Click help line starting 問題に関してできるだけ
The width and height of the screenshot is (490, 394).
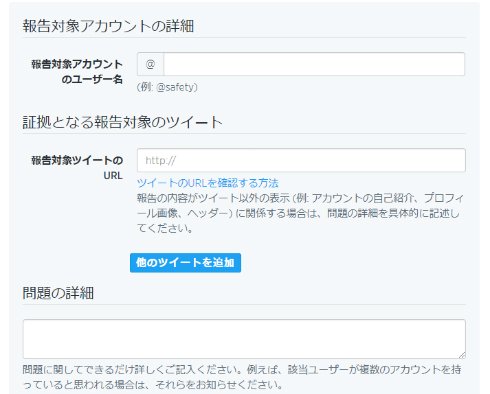click(242, 369)
